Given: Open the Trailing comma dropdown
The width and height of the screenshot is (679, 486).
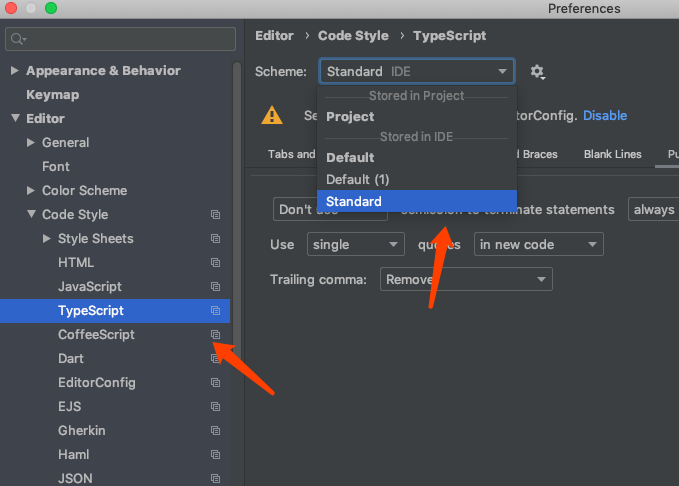Looking at the screenshot, I should click(x=466, y=280).
